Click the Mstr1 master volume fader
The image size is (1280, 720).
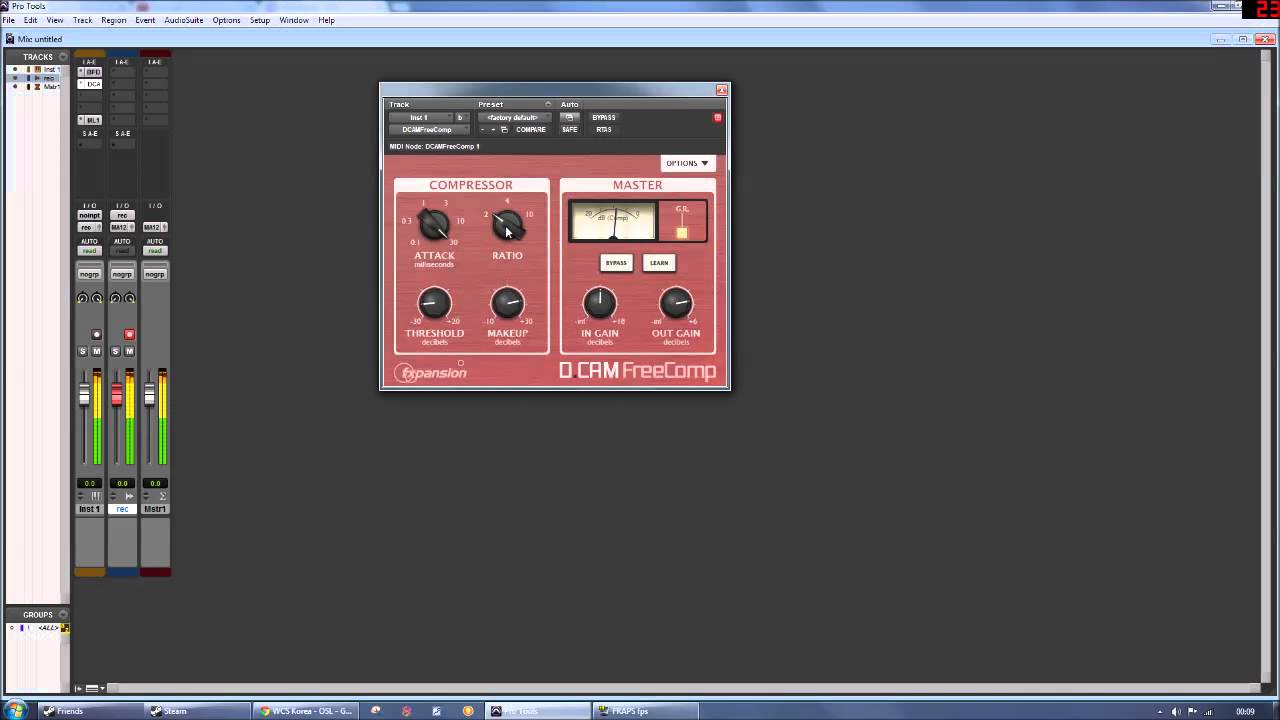click(x=149, y=394)
